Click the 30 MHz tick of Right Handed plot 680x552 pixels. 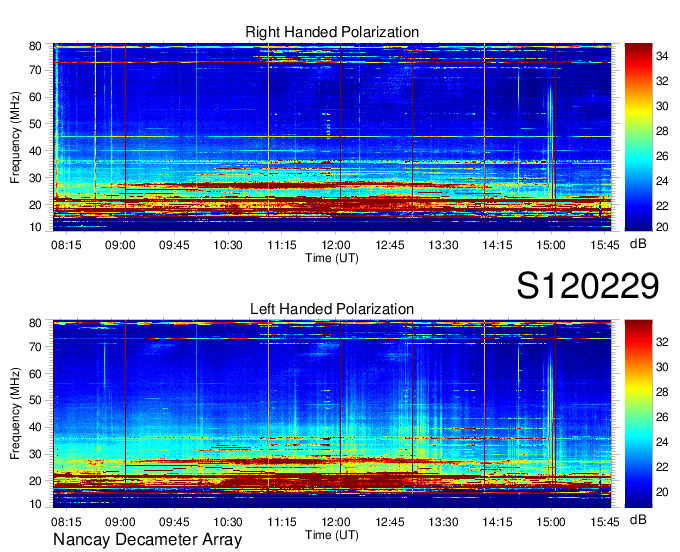coord(35,178)
